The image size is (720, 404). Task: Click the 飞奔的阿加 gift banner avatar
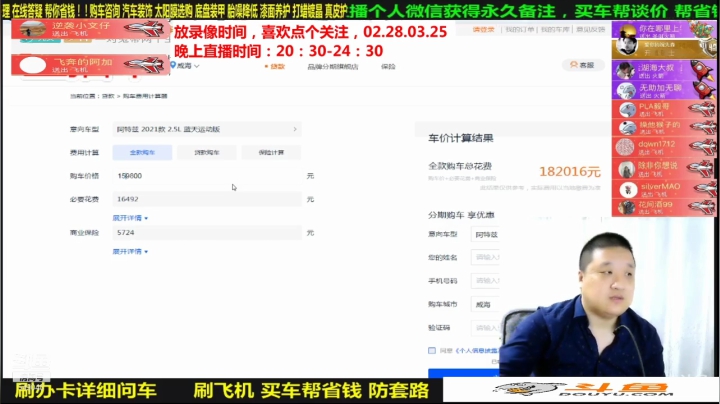[33, 65]
